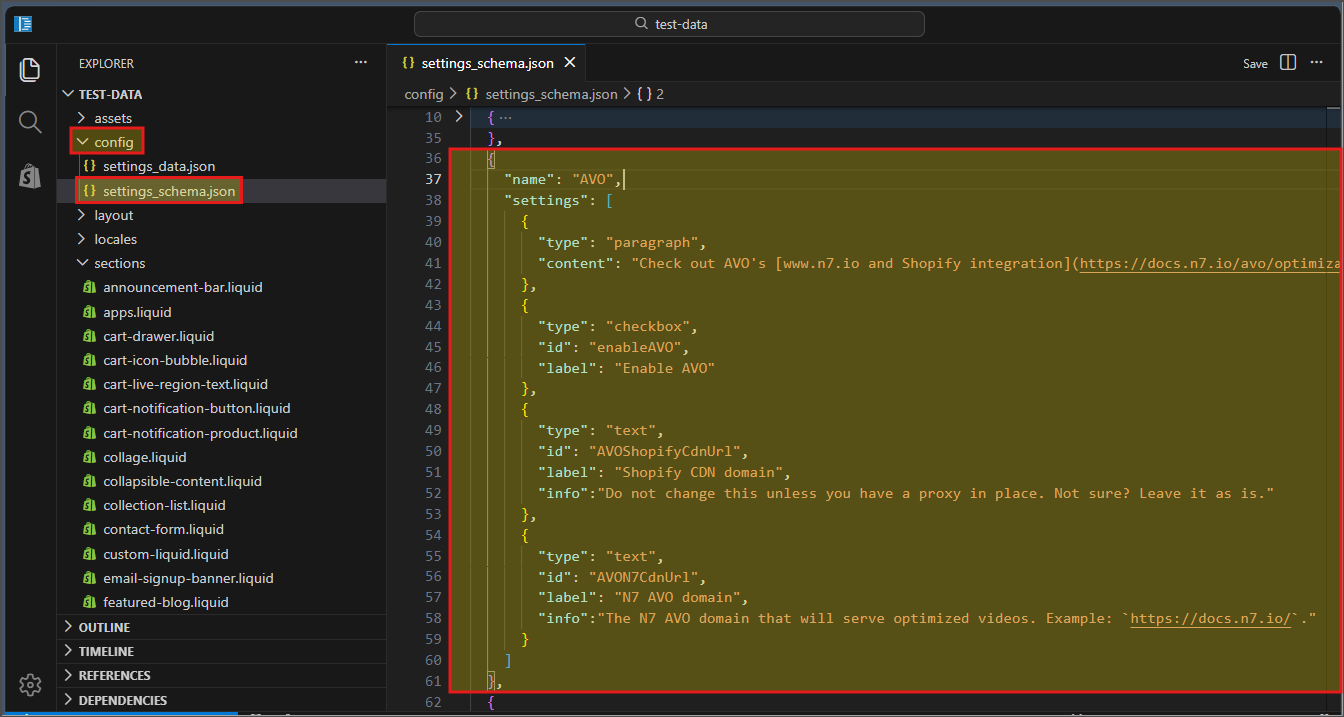Close the settings_schema.json tab
The width and height of the screenshot is (1344, 717).
tap(570, 62)
